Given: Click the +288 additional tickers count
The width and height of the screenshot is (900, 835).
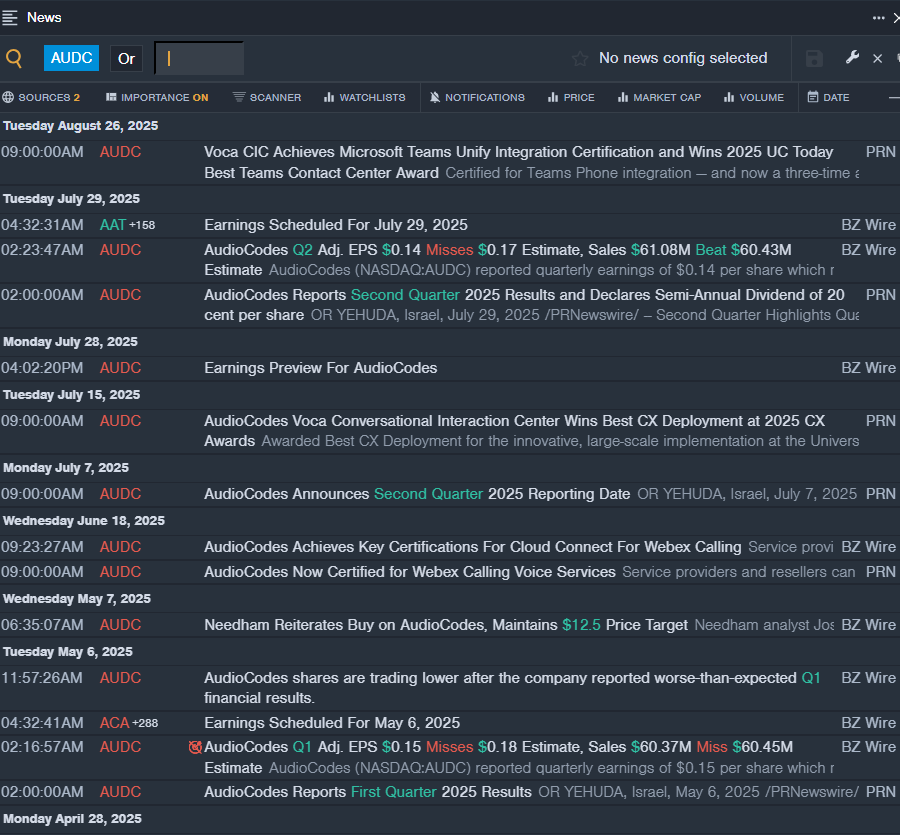Looking at the screenshot, I should pyautogui.click(x=145, y=724).
